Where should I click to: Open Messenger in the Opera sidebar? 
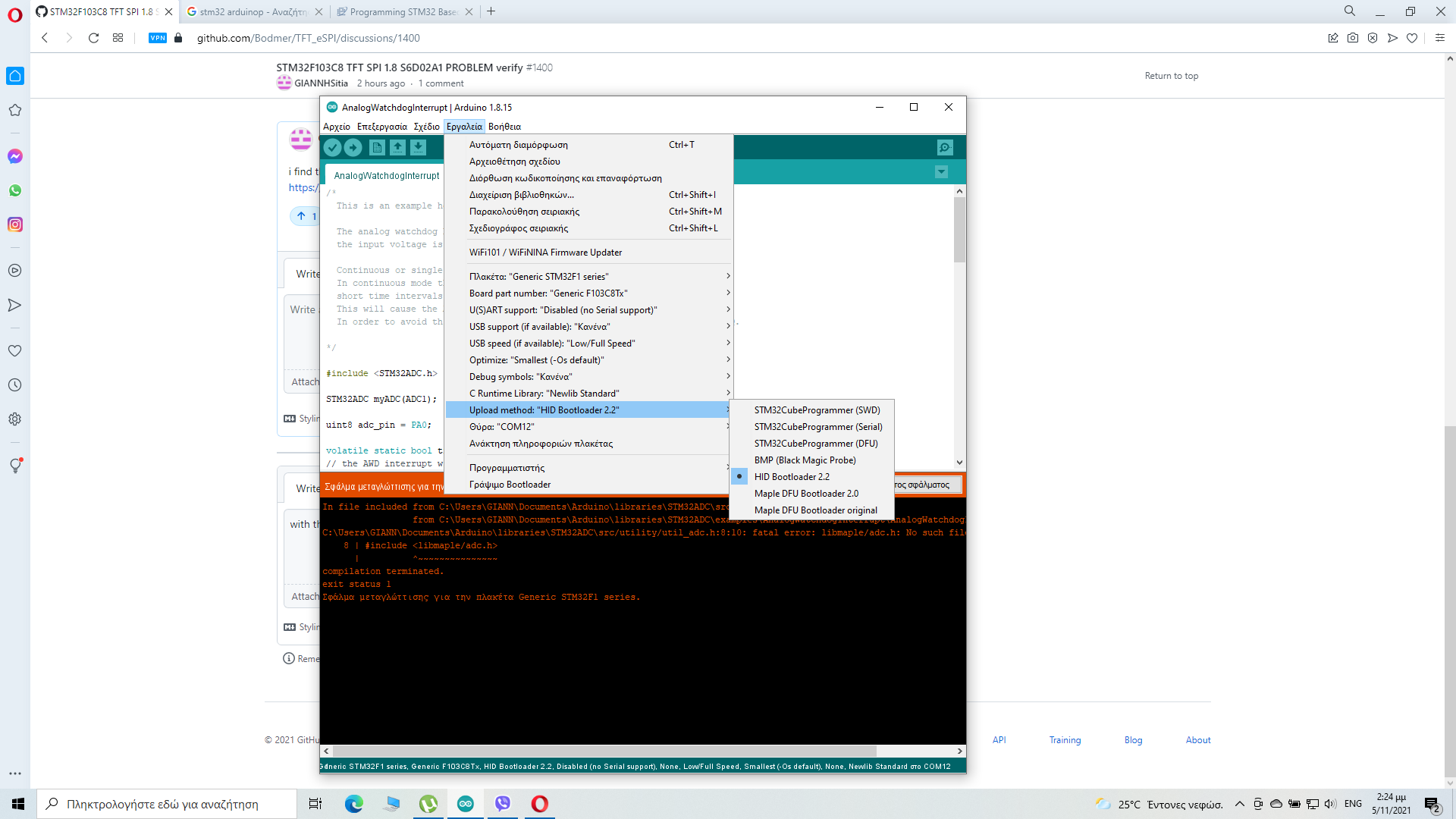(15, 156)
